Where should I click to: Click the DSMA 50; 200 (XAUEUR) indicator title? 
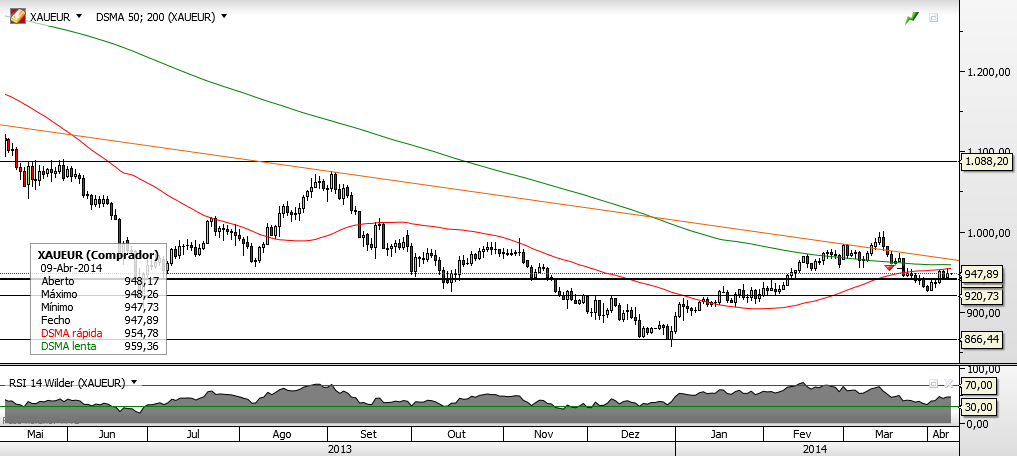(x=155, y=17)
